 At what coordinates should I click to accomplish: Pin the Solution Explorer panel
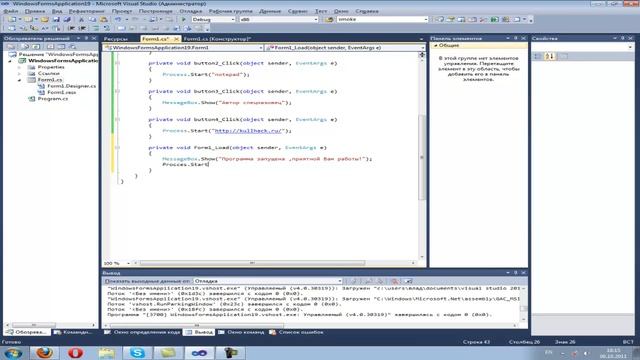point(86,38)
